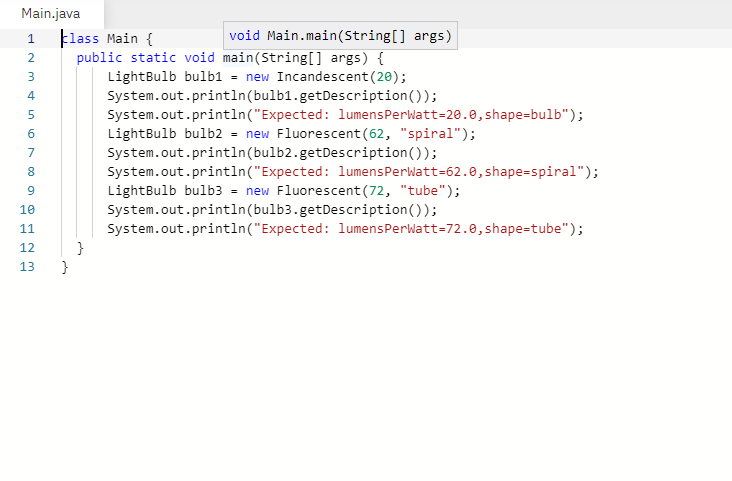The width and height of the screenshot is (732, 481).
Task: Click the number 20 argument
Action: [x=384, y=77]
